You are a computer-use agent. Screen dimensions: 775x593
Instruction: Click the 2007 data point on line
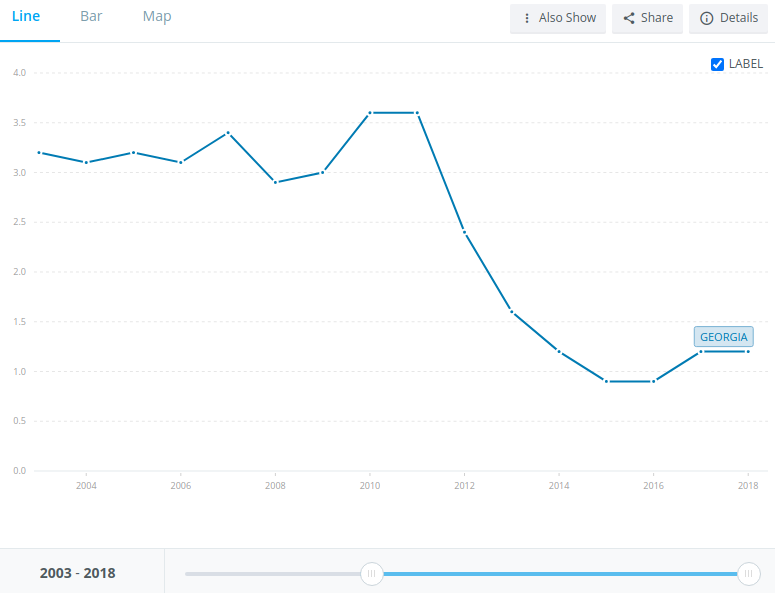pos(228,133)
